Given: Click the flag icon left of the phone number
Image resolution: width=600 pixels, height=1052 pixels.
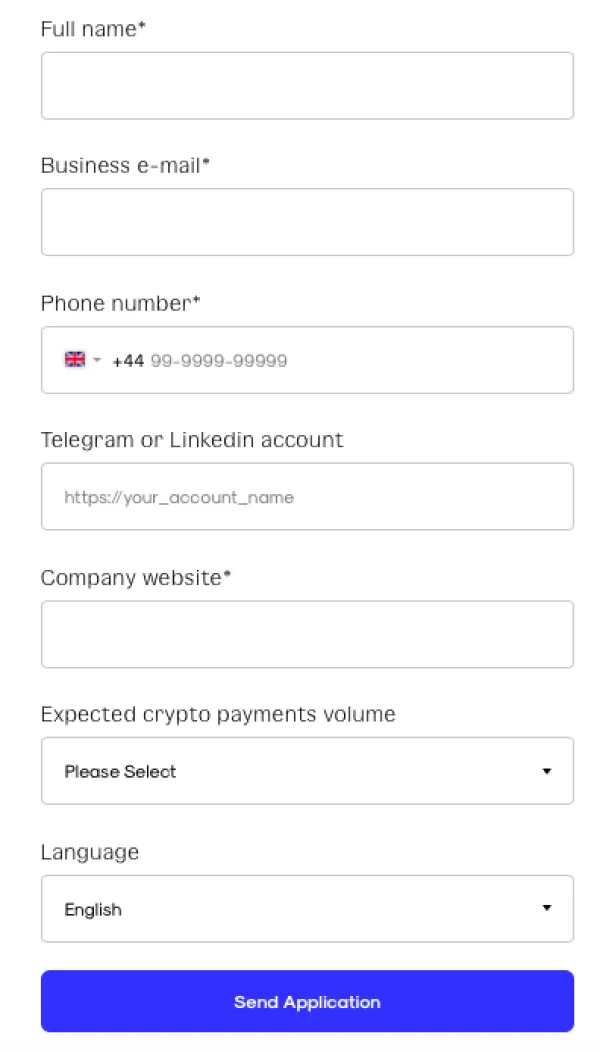Looking at the screenshot, I should tap(75, 359).
